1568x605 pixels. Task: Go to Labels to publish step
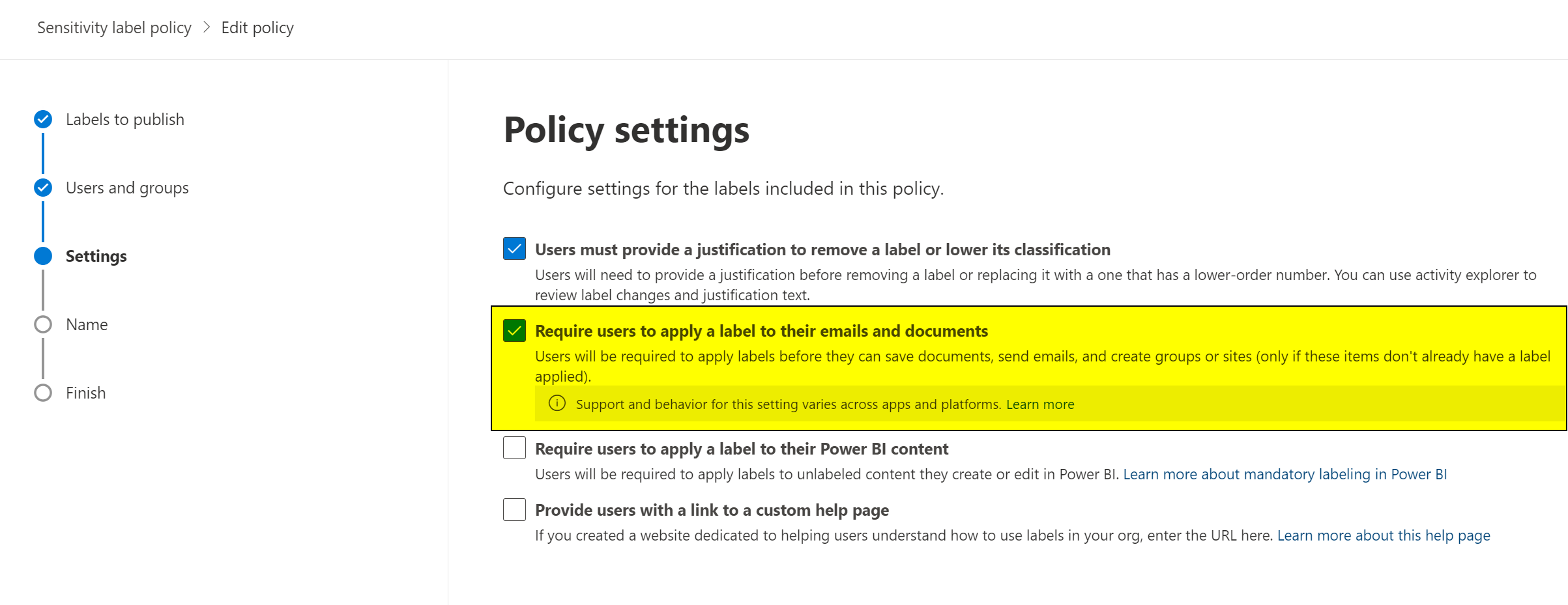[x=125, y=119]
